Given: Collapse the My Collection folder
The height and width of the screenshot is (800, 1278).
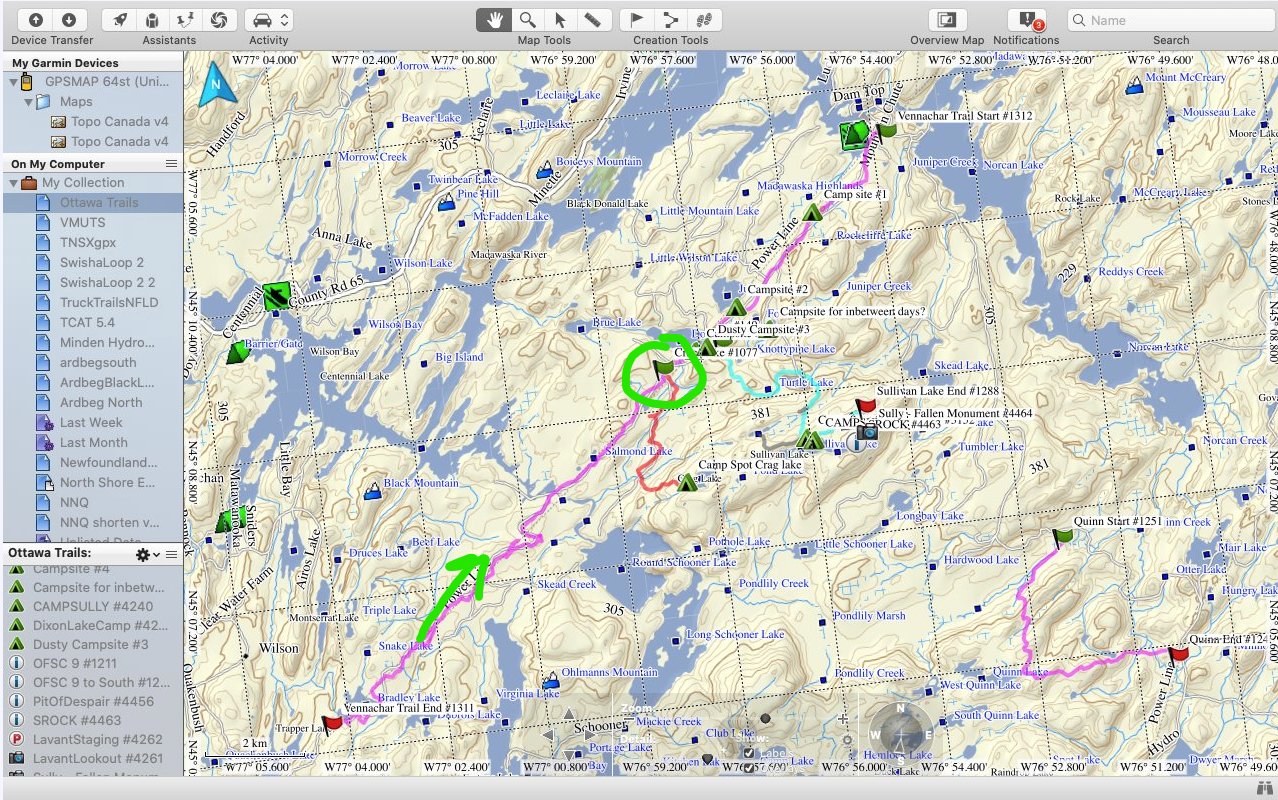Looking at the screenshot, I should click(x=13, y=183).
